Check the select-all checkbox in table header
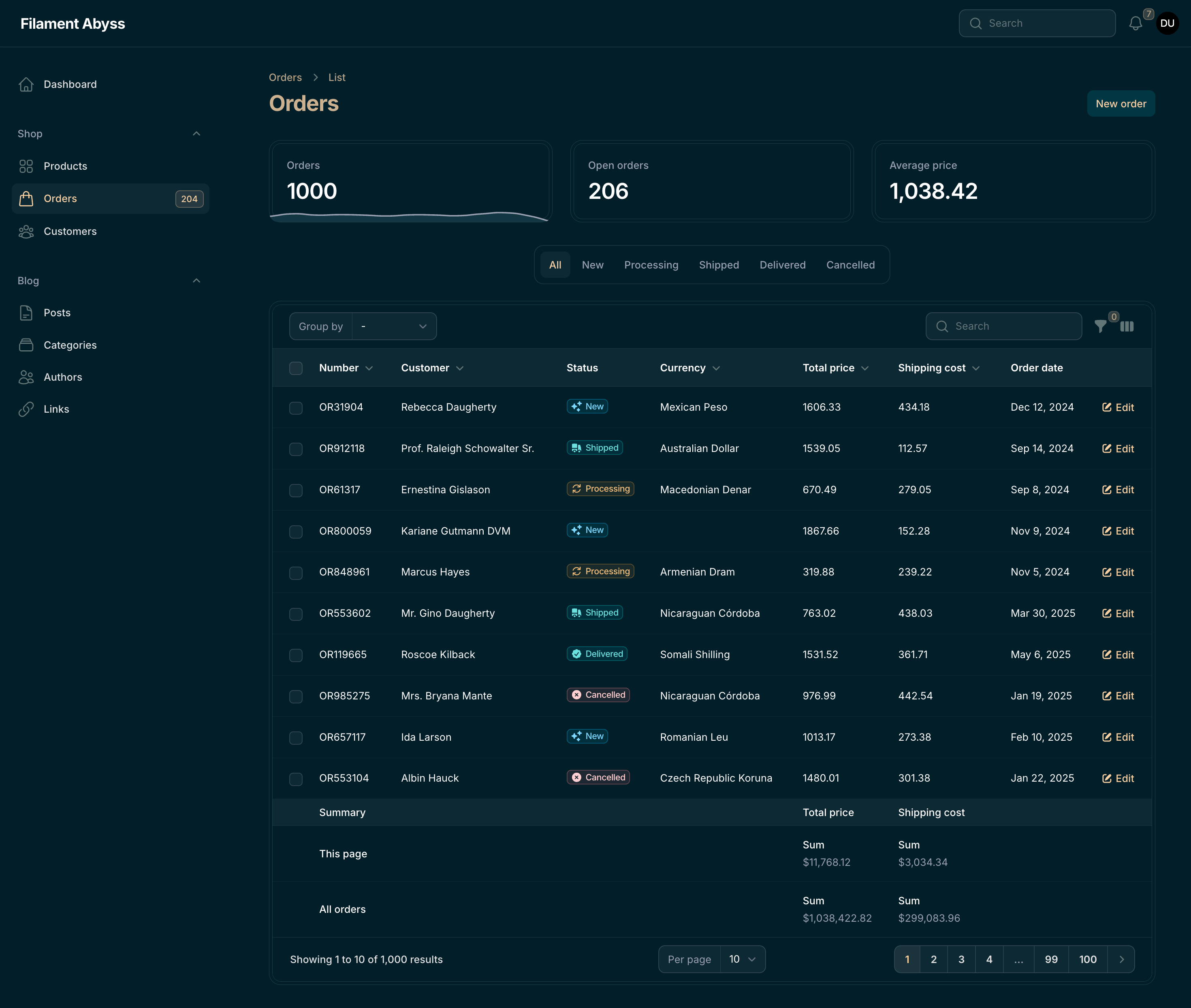Viewport: 1191px width, 1008px height. [x=296, y=368]
